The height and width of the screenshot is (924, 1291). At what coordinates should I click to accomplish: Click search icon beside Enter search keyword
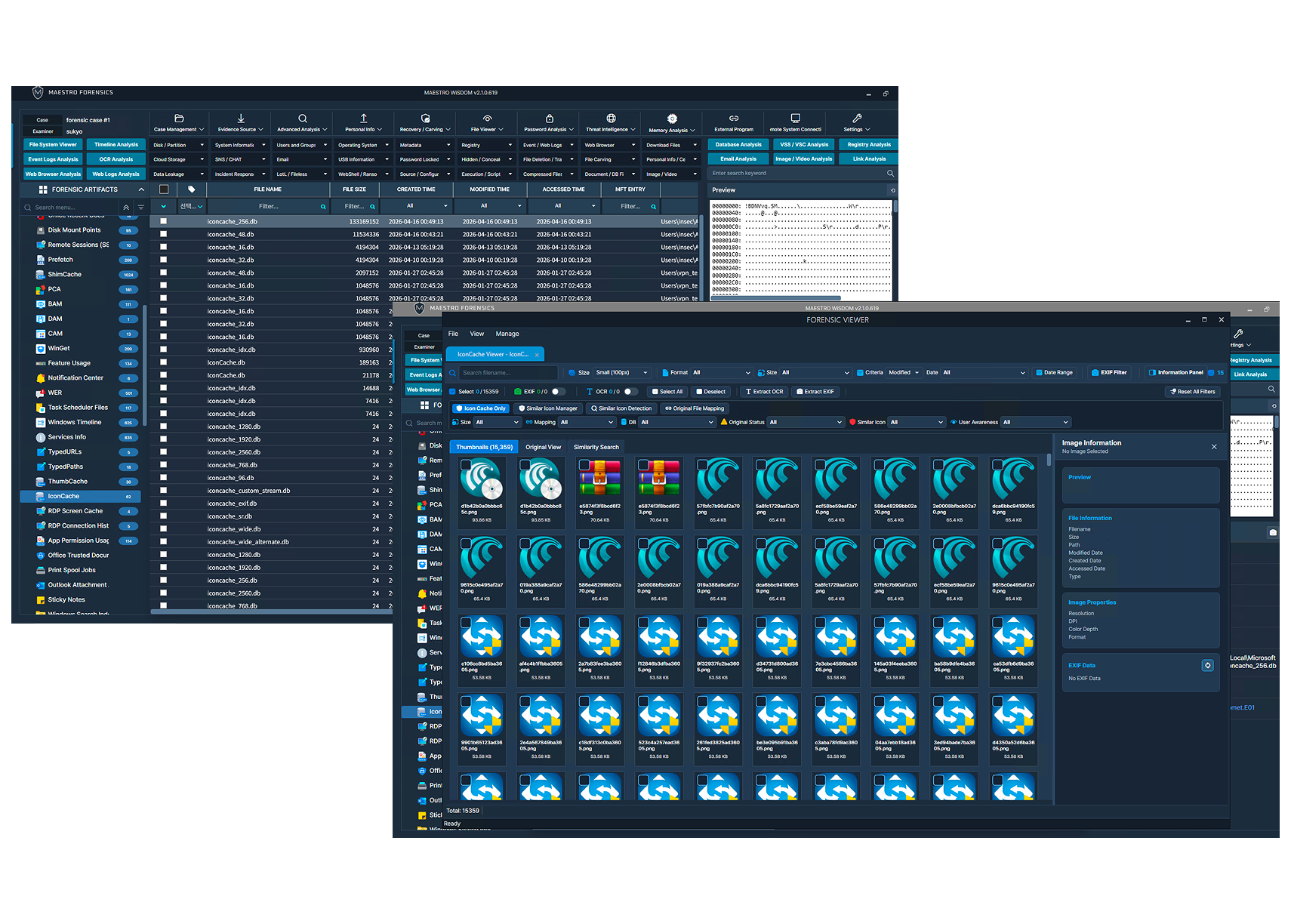tap(890, 174)
